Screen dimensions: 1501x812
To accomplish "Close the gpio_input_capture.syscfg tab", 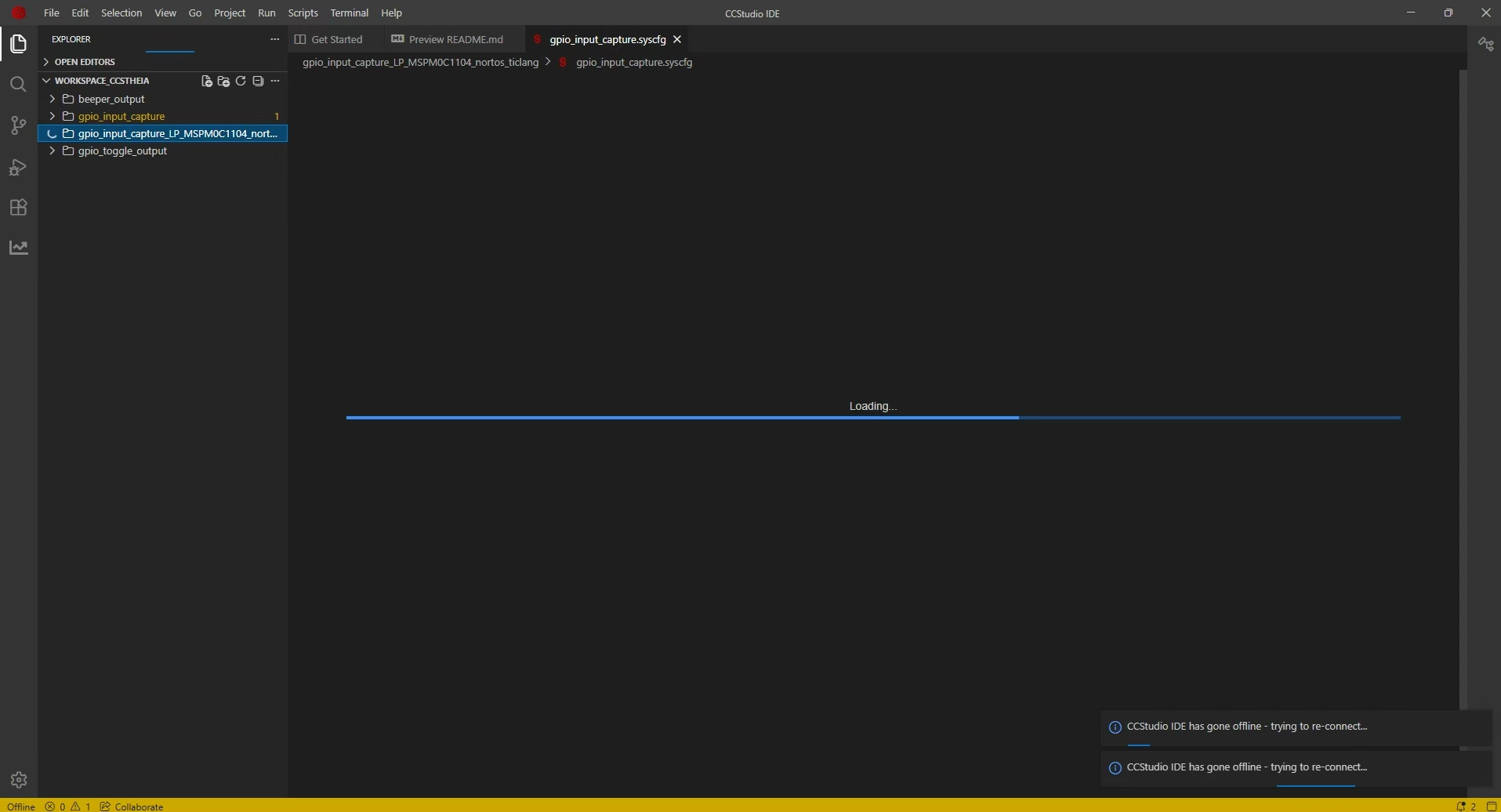I will [677, 39].
